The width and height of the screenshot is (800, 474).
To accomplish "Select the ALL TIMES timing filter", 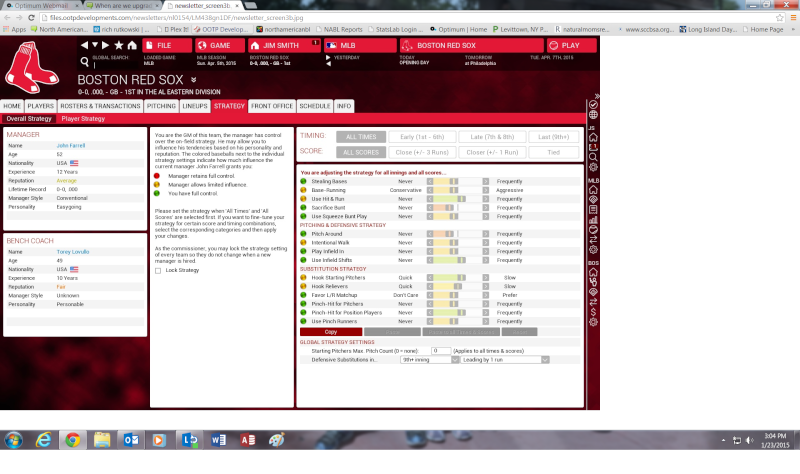I will (361, 137).
